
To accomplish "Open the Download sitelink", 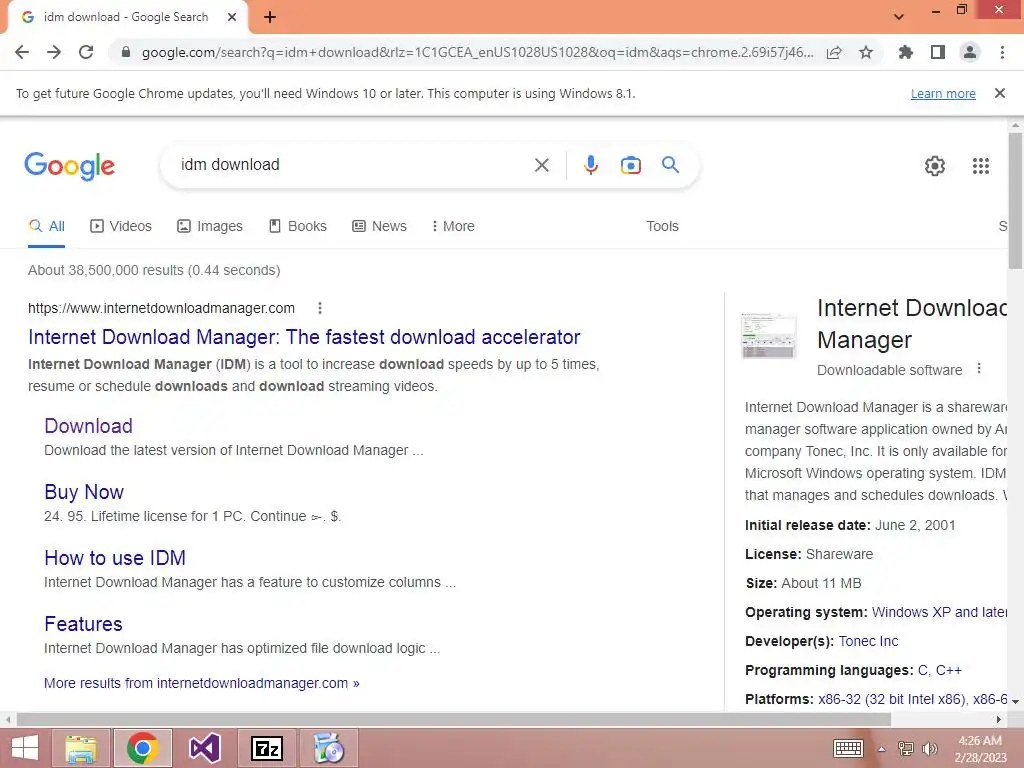I will [x=88, y=426].
